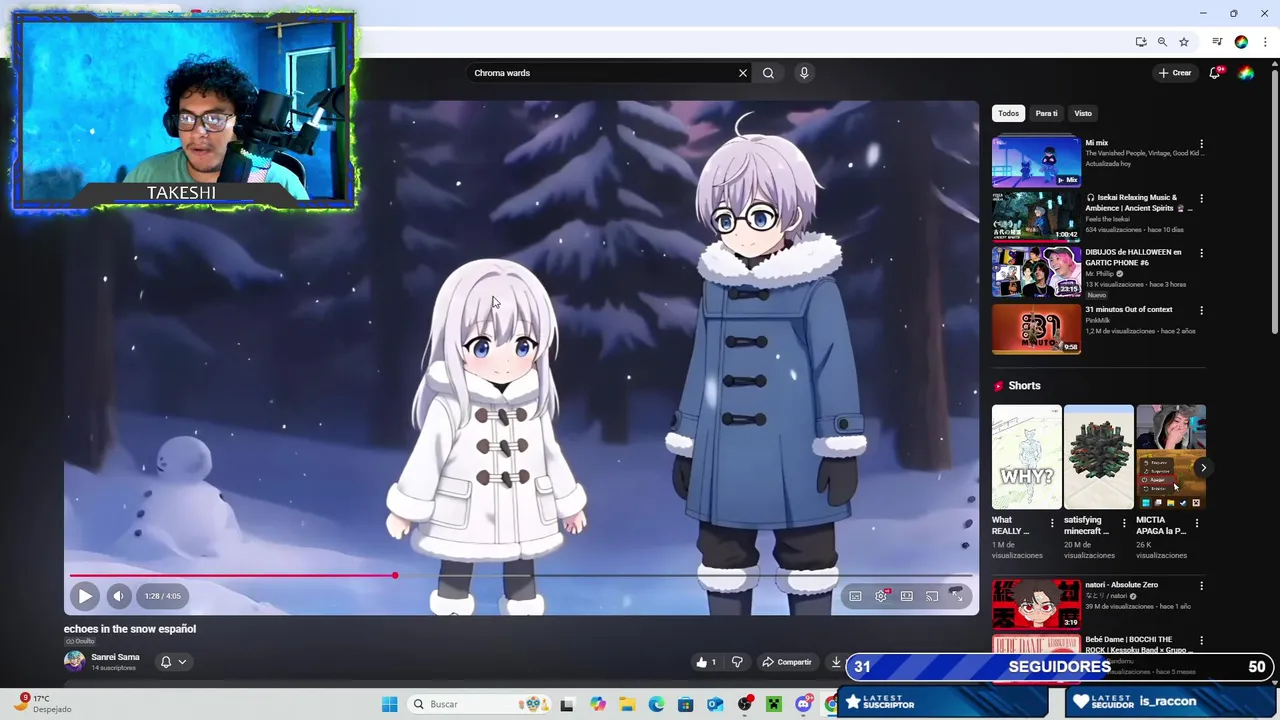1280x720 pixels.
Task: Seek using the red video progress bar
Action: click(x=520, y=576)
